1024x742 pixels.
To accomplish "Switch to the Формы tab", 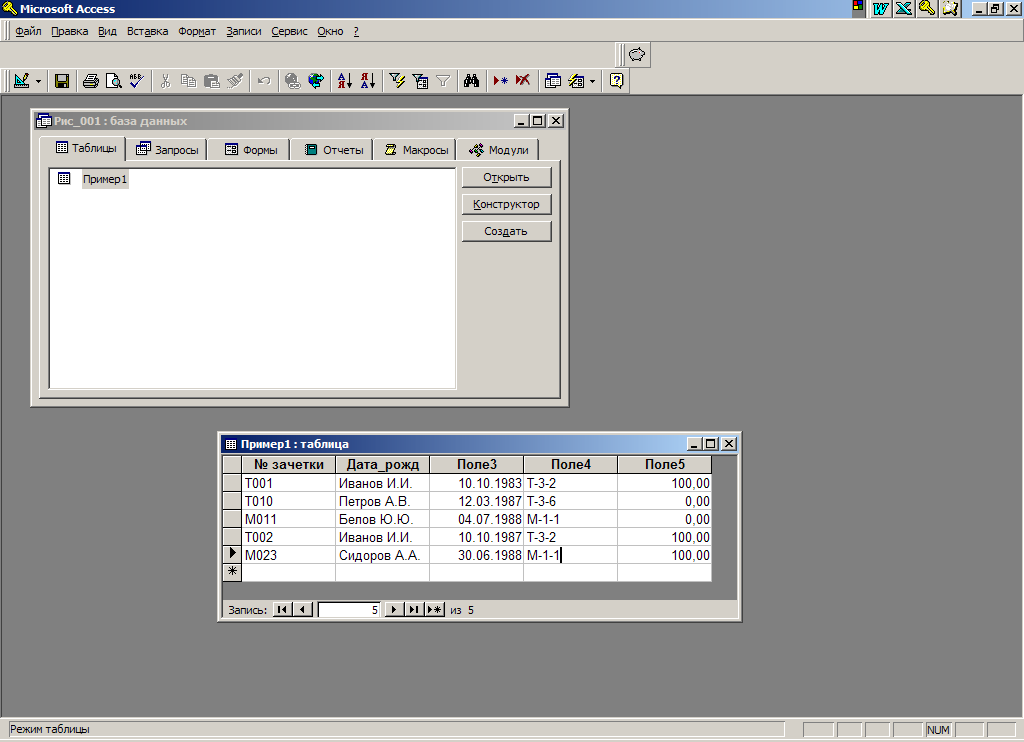I will [251, 150].
